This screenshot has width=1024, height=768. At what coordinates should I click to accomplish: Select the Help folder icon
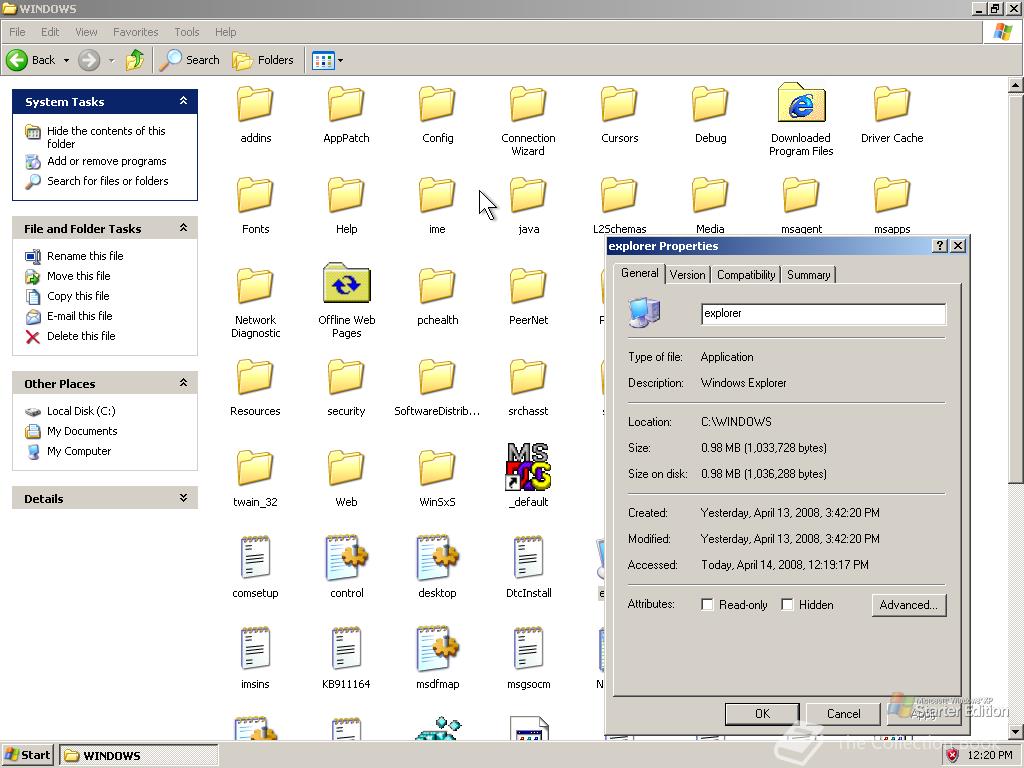click(346, 196)
